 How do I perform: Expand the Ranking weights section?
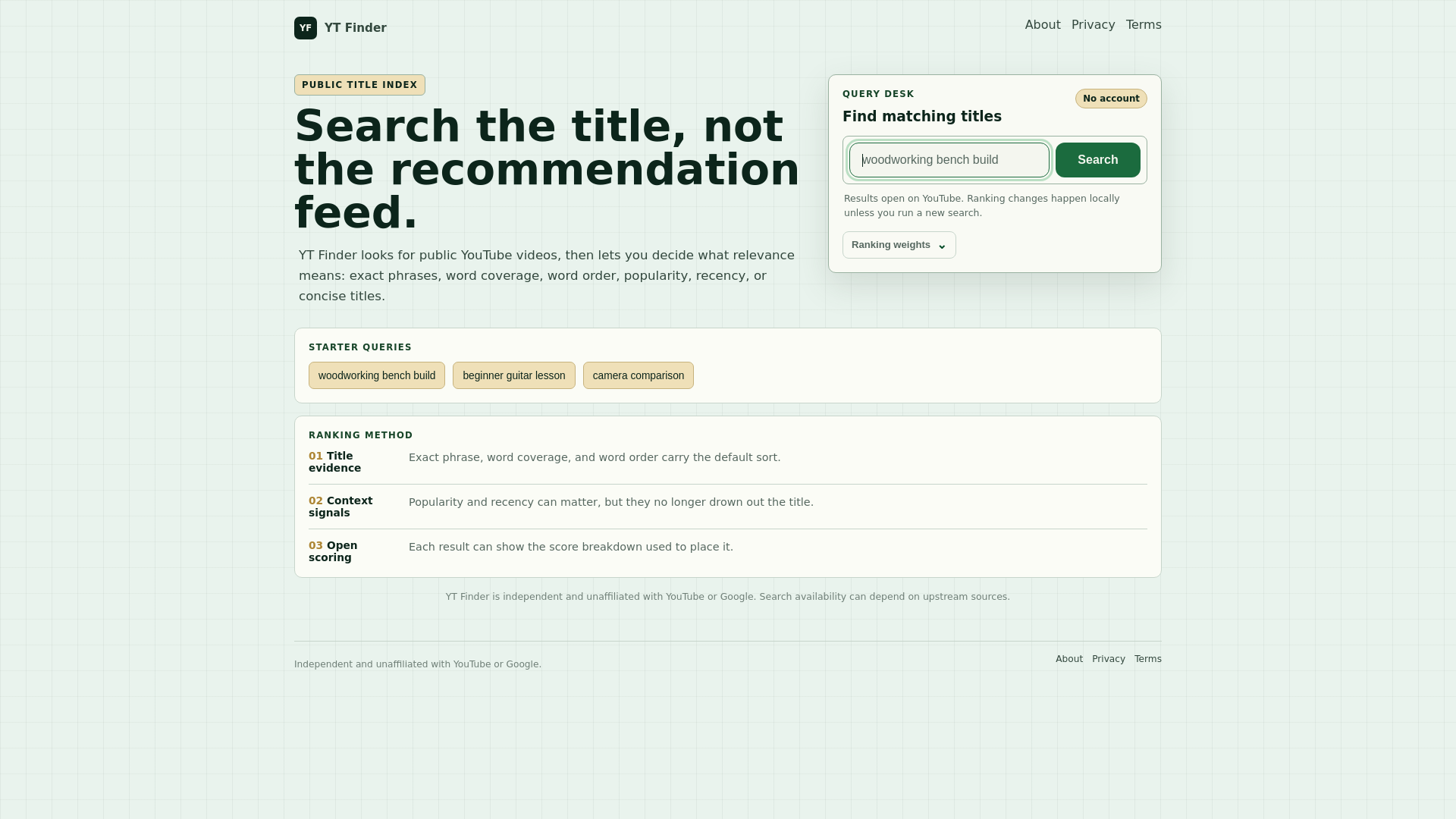899,245
